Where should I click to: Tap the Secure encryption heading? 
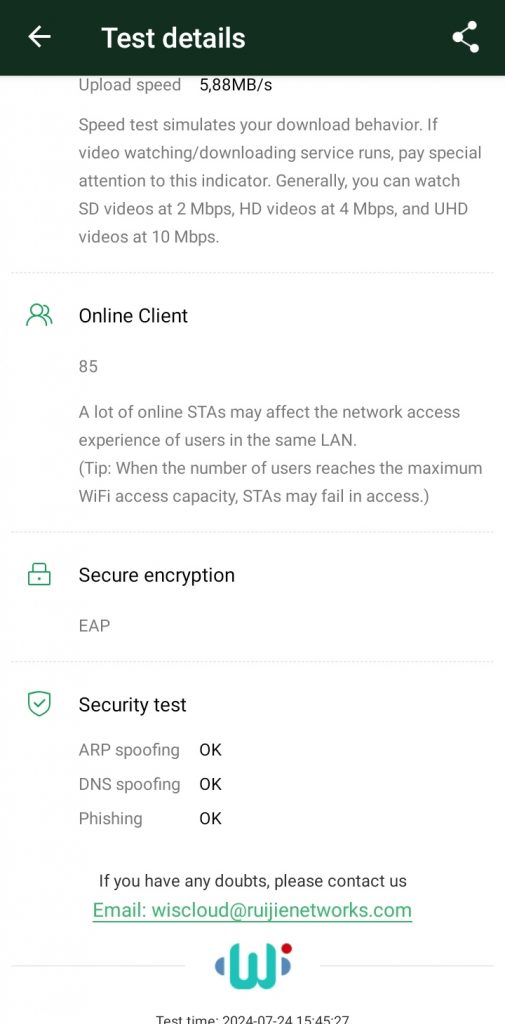(x=157, y=575)
